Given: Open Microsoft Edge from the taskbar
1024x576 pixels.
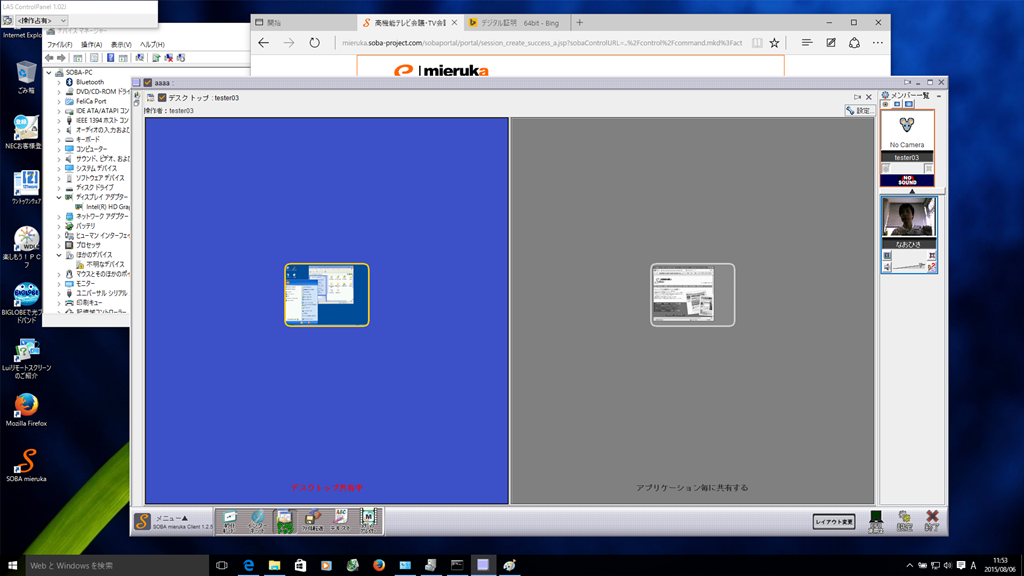Looking at the screenshot, I should pyautogui.click(x=248, y=565).
